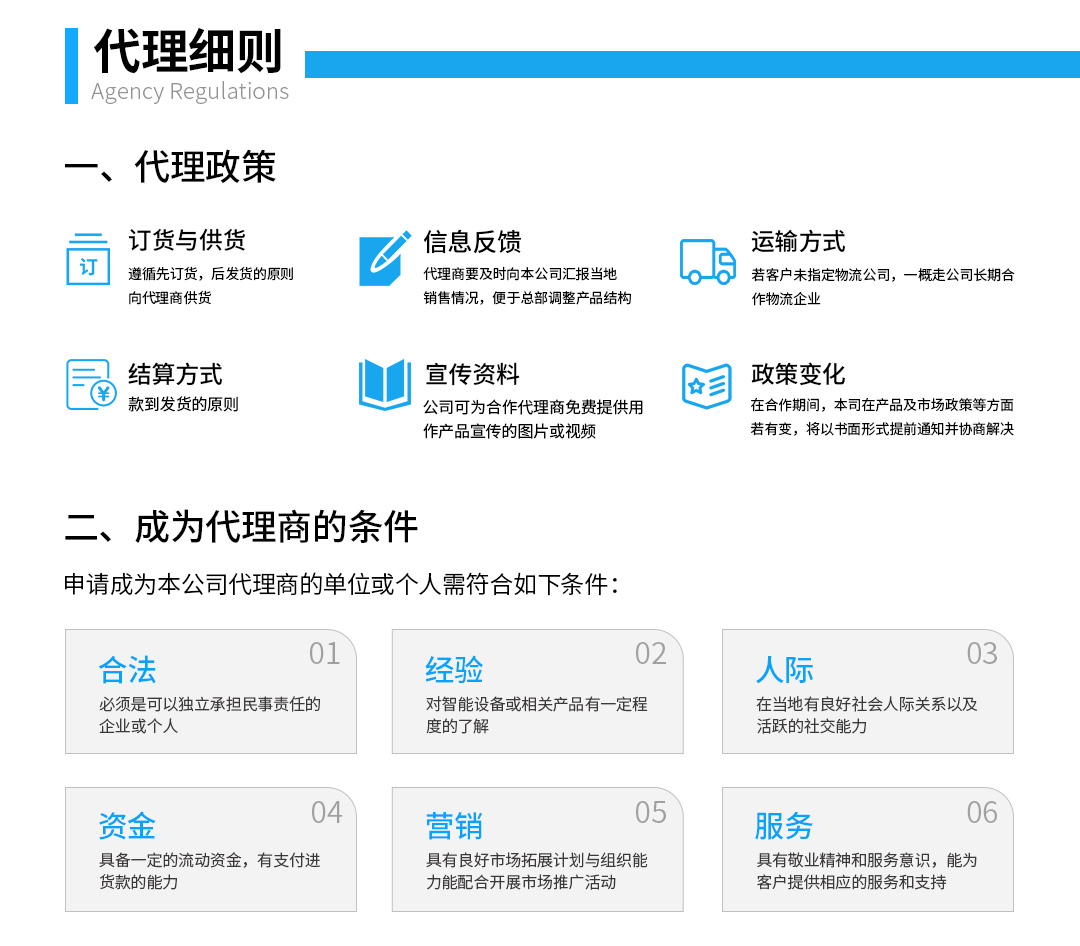Select the 经验 condition card
This screenshot has height=946, width=1080.
(x=537, y=691)
